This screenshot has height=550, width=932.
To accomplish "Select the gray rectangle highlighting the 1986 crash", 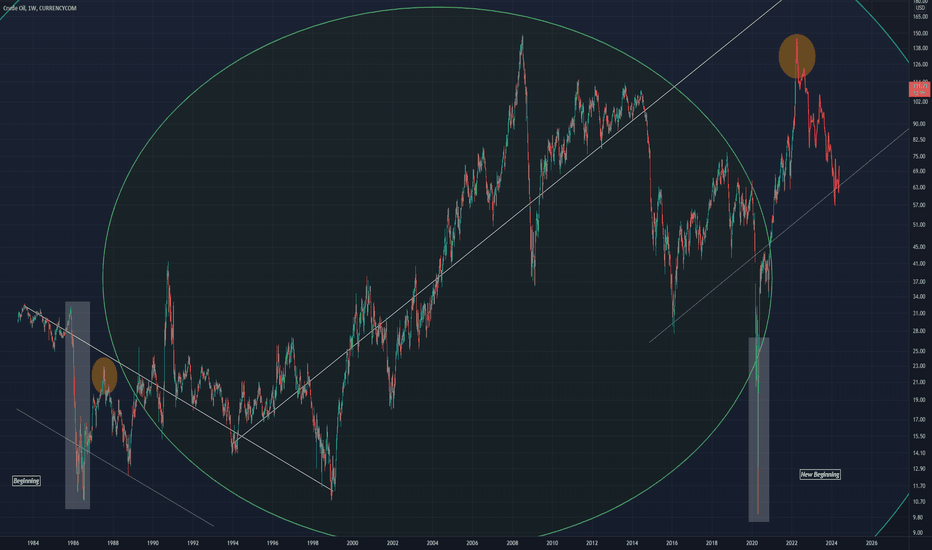I will (77, 406).
